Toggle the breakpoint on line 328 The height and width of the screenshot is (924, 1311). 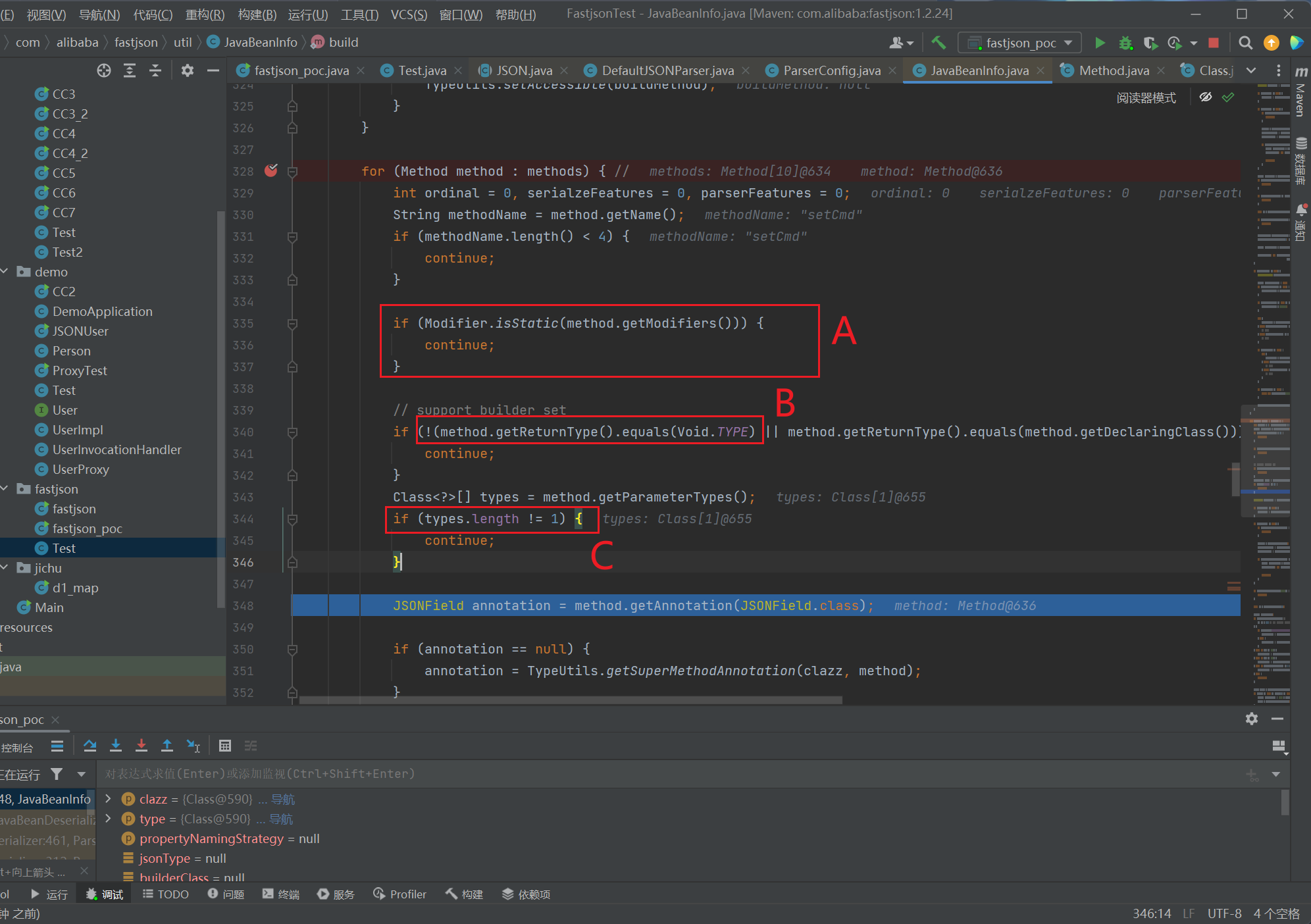point(271,171)
